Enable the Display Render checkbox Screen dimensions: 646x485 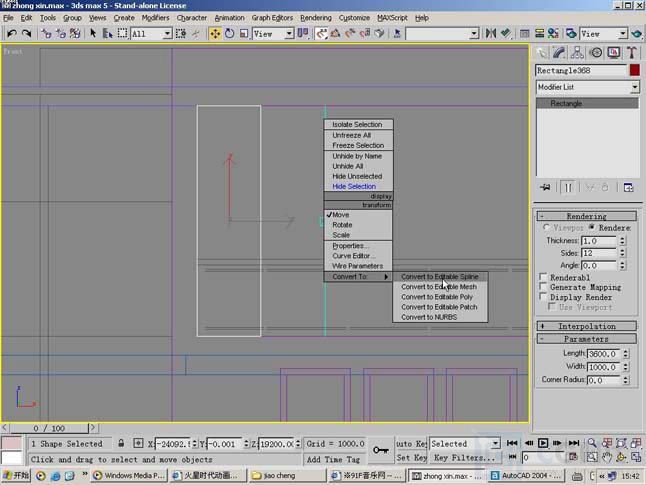point(543,296)
